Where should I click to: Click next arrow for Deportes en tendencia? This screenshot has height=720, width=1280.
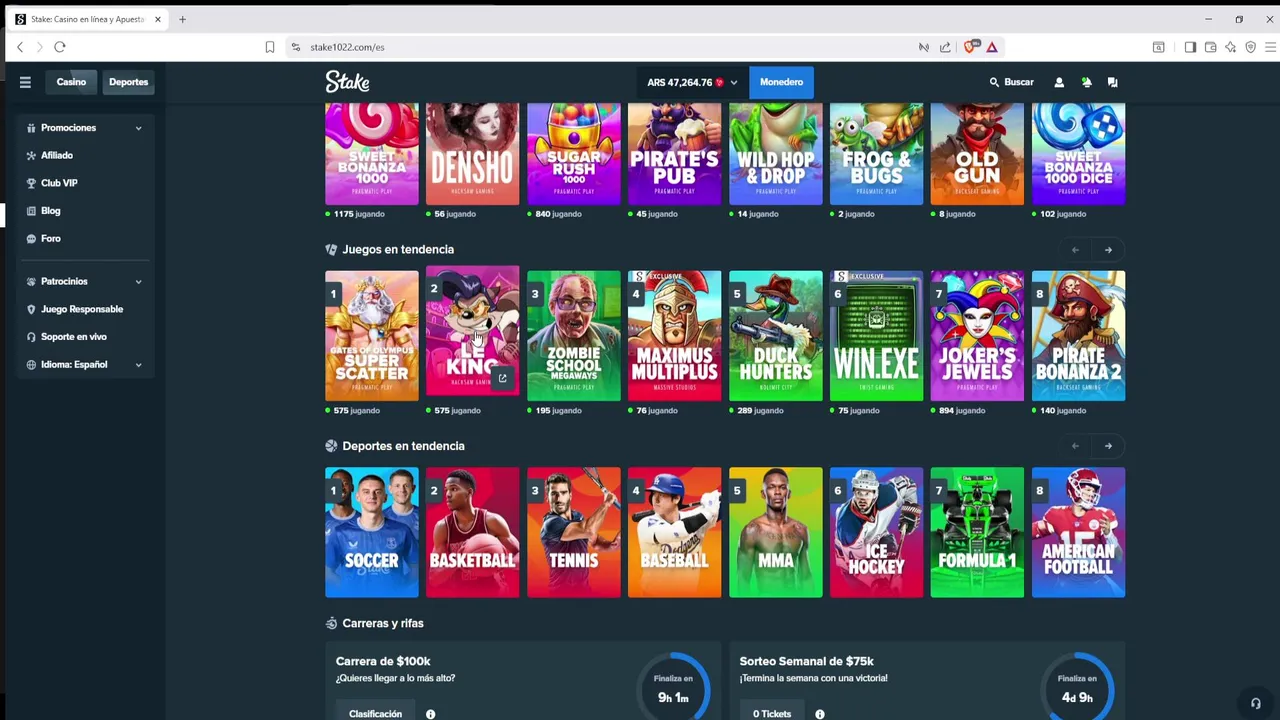[x=1108, y=446]
